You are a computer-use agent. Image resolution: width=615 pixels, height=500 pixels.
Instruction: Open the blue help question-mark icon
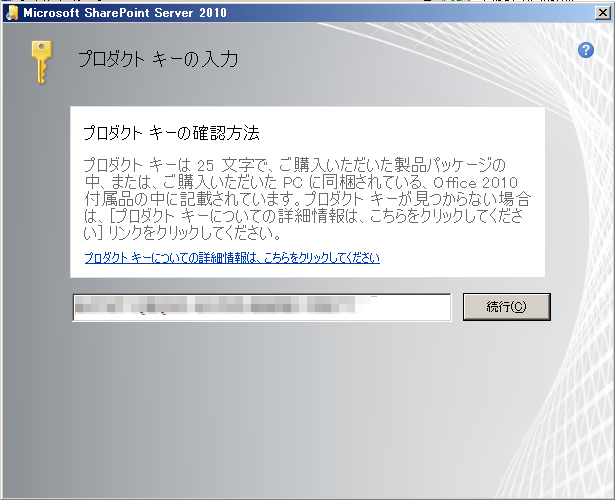[586, 50]
